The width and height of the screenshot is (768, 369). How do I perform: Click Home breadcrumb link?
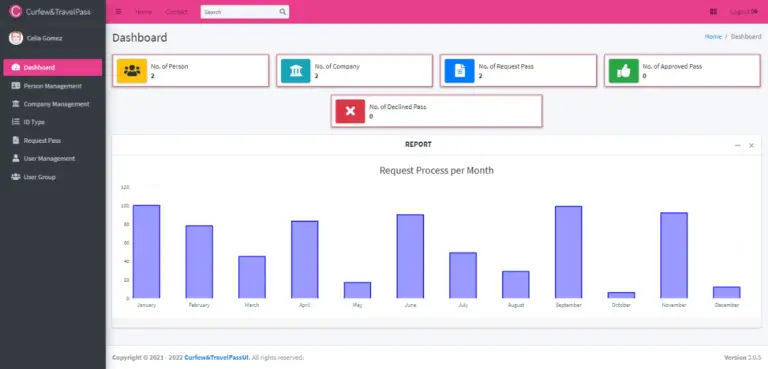pos(713,37)
